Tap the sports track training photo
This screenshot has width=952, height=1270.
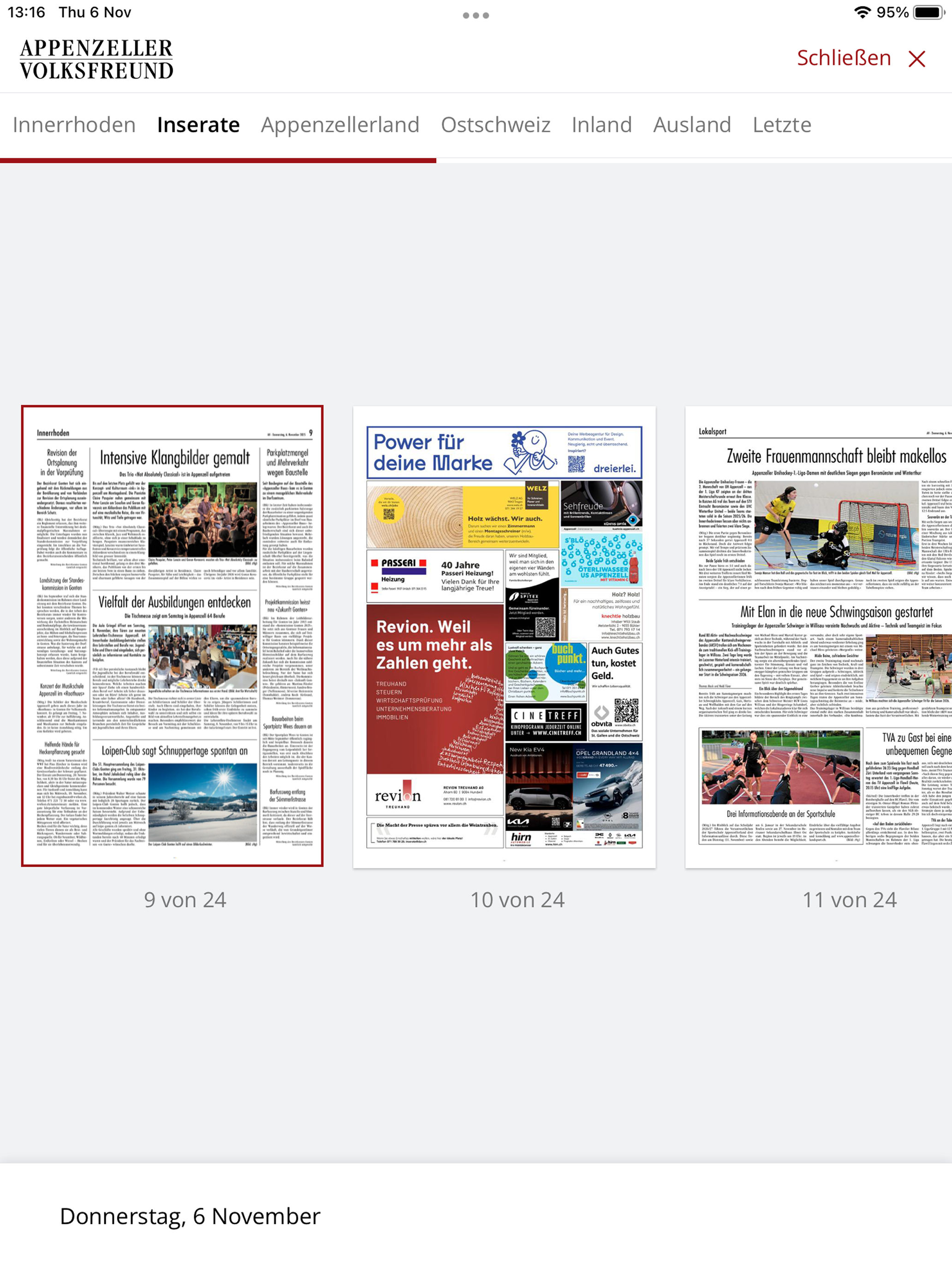point(780,767)
